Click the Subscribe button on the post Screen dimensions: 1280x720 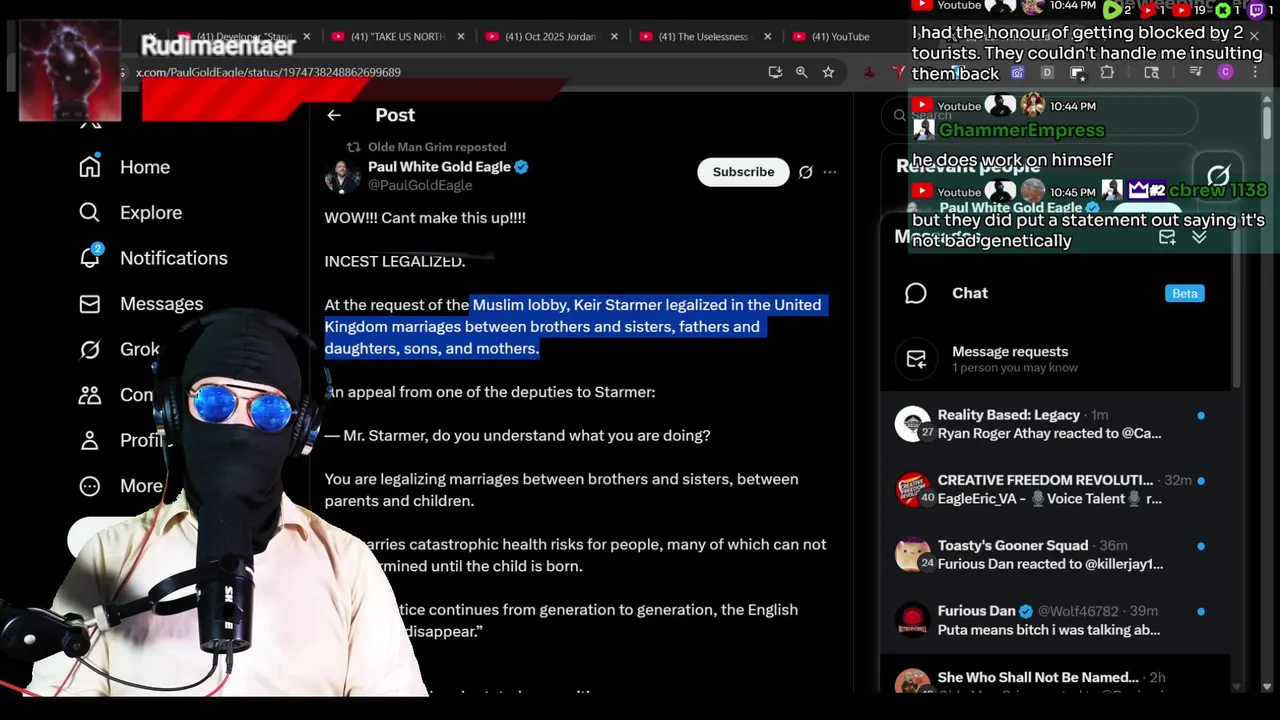[x=743, y=172]
